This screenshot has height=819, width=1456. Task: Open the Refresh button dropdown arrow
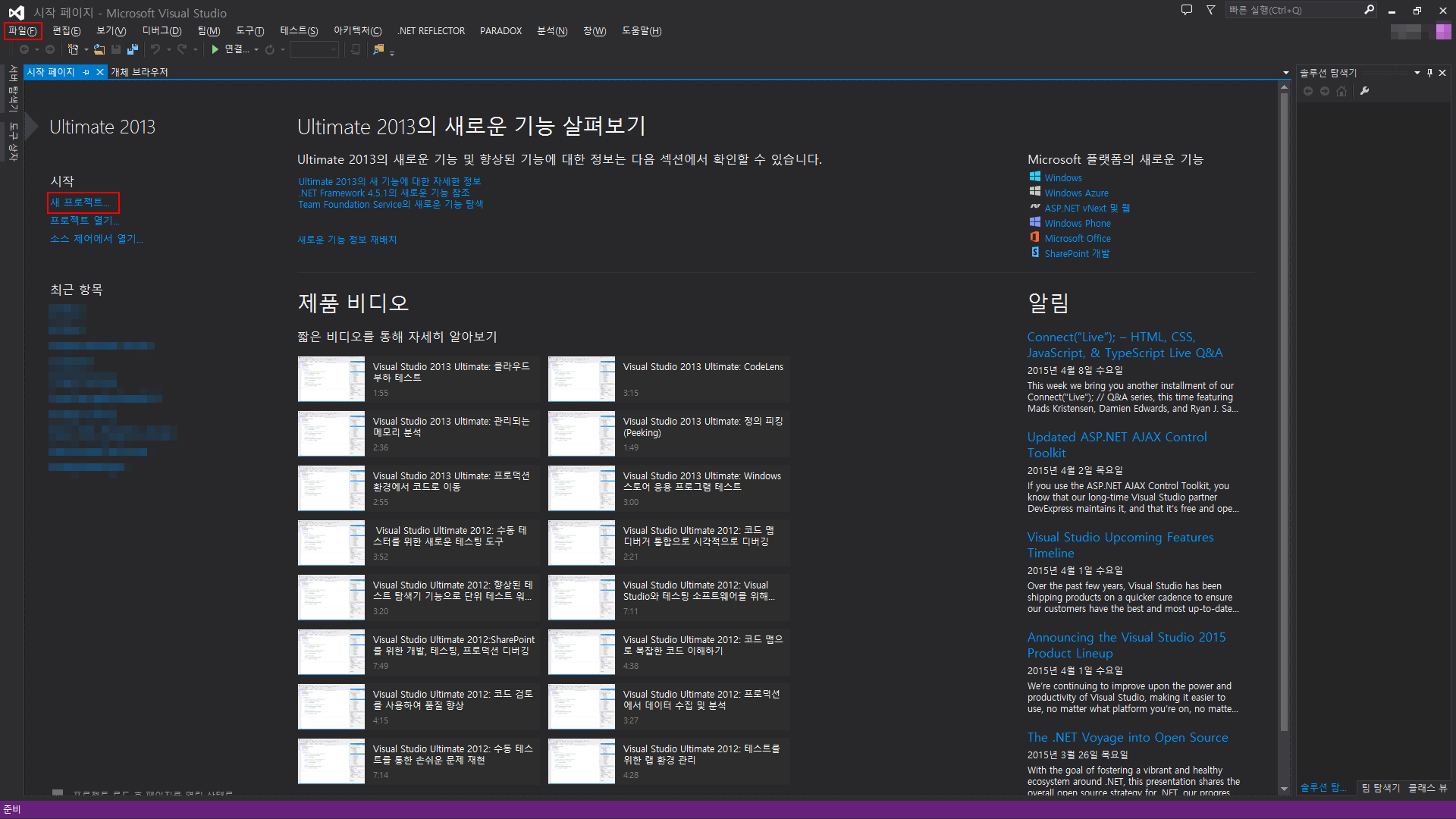[282, 50]
